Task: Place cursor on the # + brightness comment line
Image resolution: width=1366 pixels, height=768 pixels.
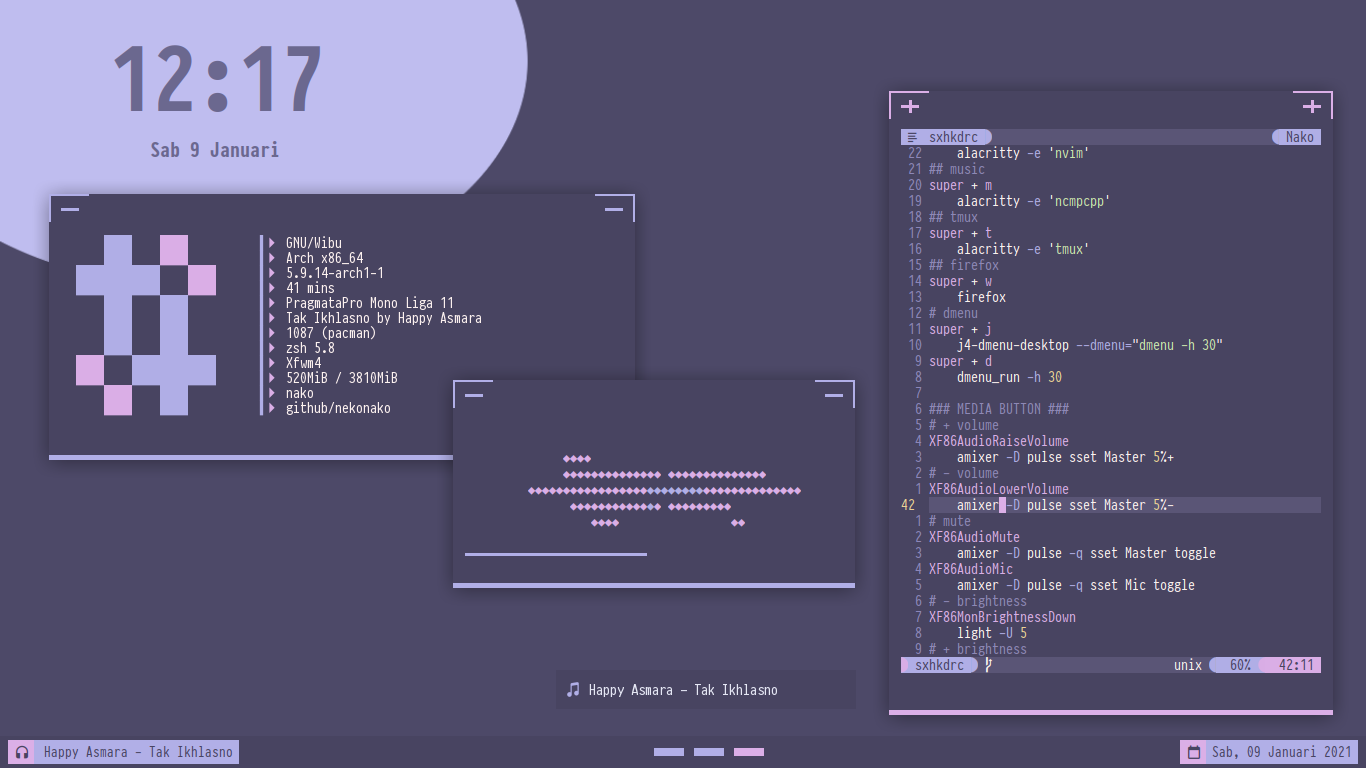Action: (978, 649)
